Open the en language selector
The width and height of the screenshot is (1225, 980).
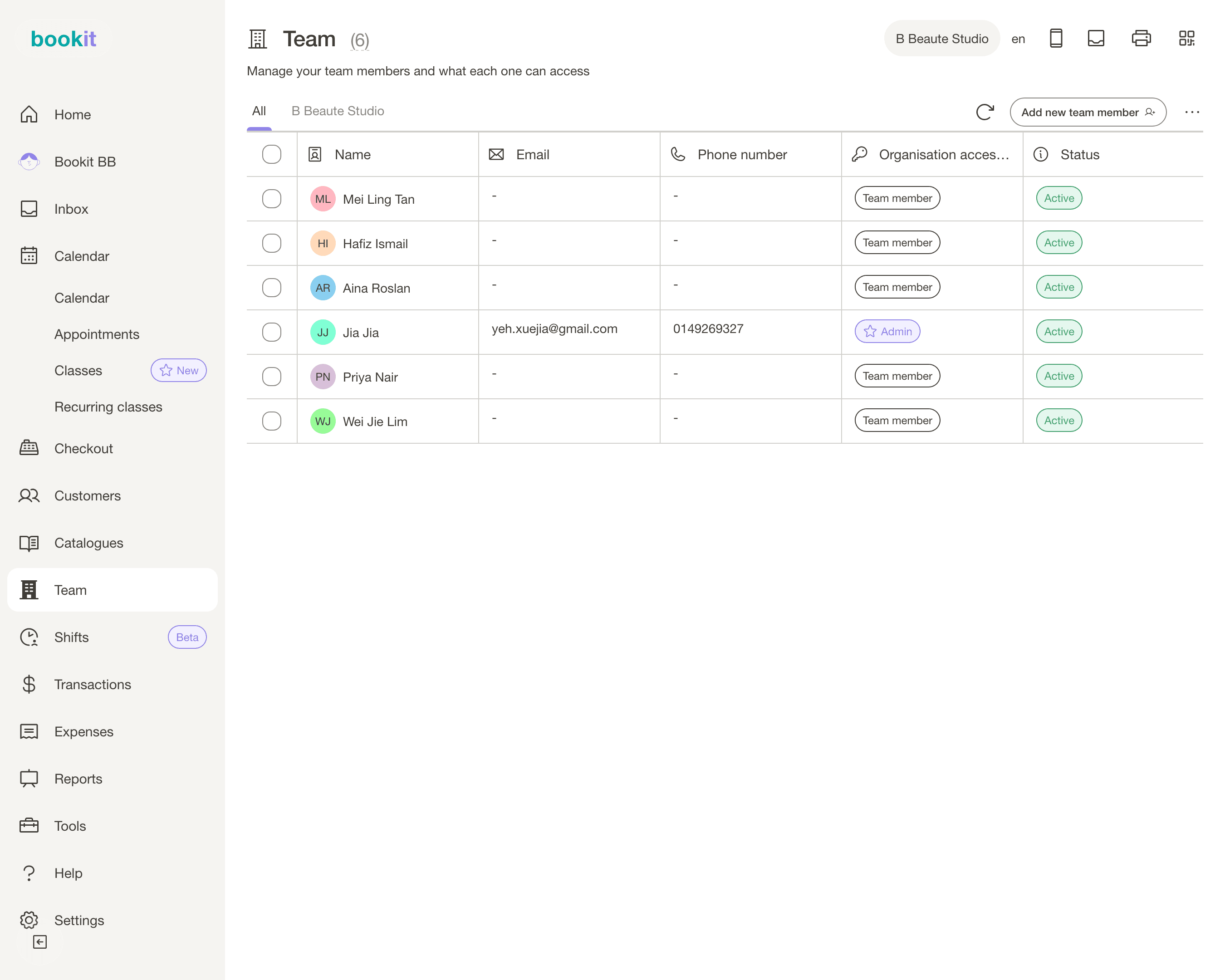[1018, 39]
